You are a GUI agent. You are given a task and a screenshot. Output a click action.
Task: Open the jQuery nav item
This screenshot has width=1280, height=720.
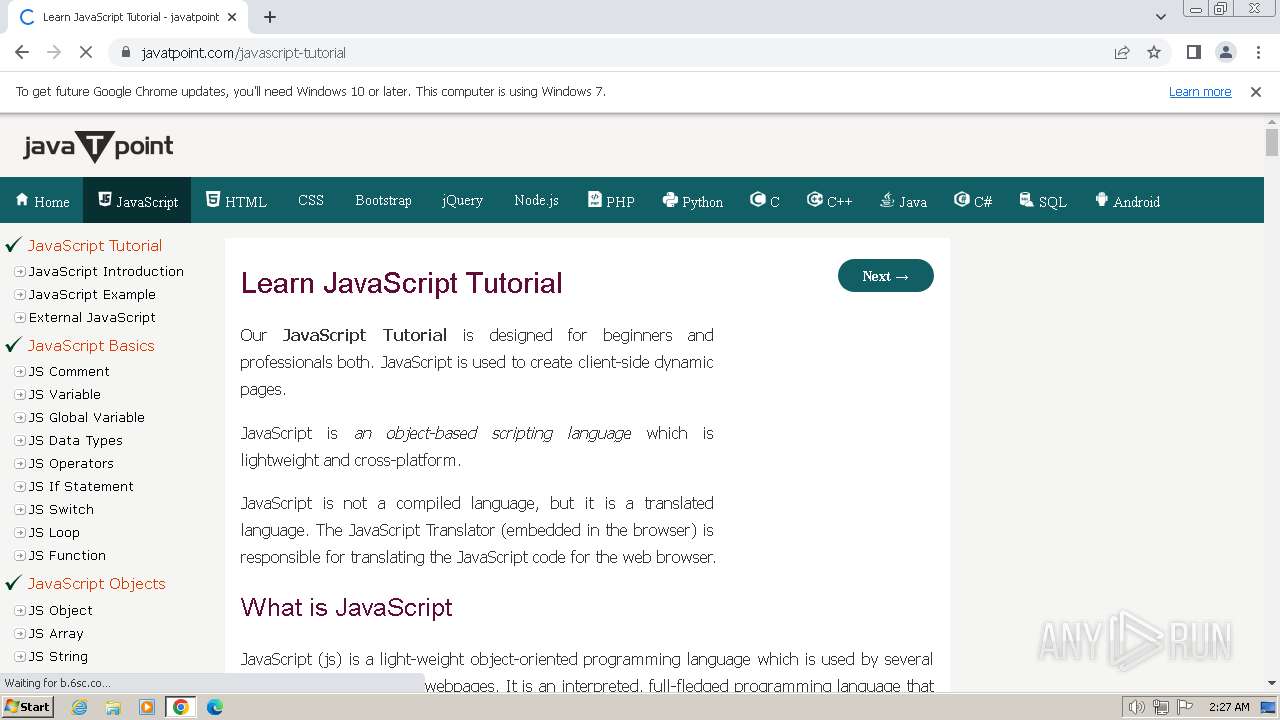[x=462, y=200]
